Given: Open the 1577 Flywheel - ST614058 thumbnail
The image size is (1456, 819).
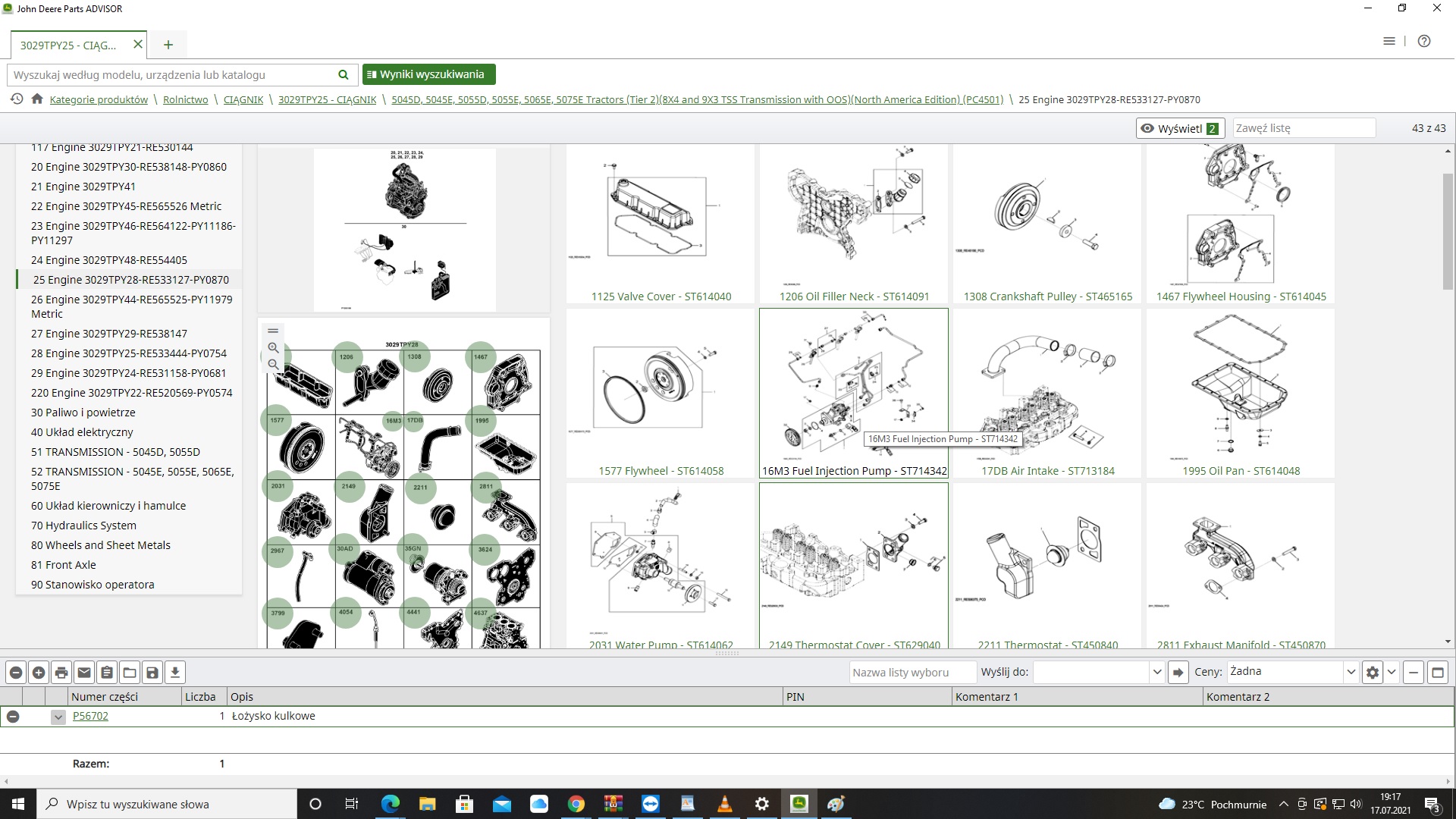Looking at the screenshot, I should point(661,393).
